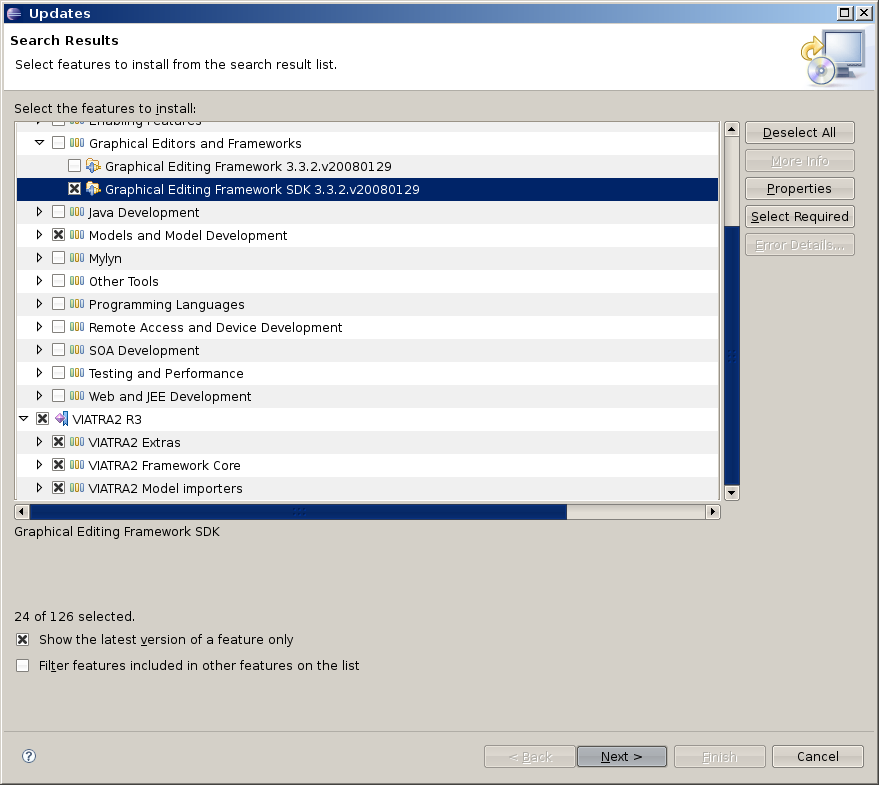Click the Eclipse icon in the title bar

14,13
